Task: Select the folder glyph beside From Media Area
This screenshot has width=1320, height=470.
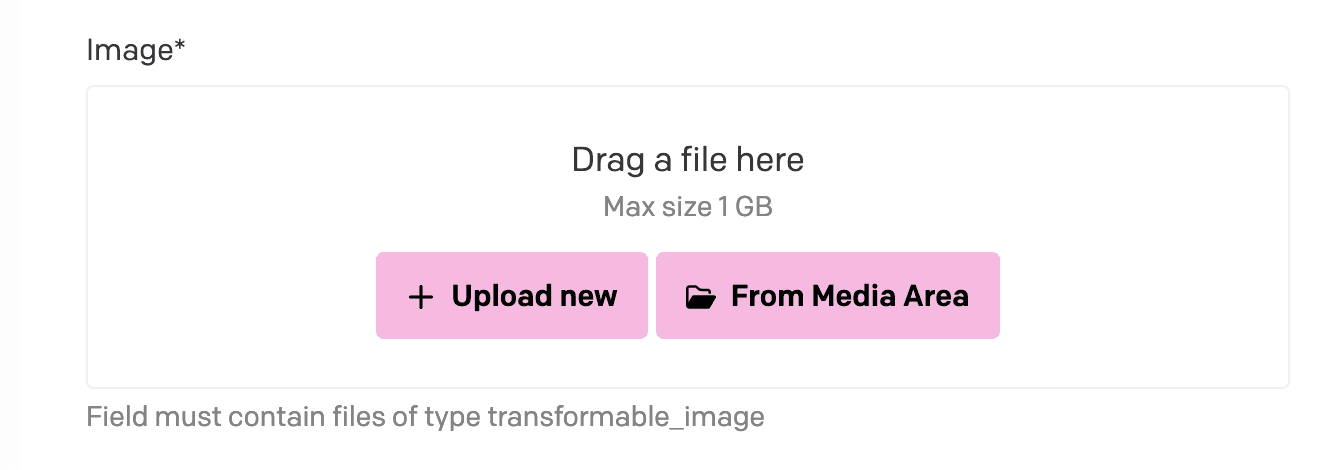Action: (701, 297)
